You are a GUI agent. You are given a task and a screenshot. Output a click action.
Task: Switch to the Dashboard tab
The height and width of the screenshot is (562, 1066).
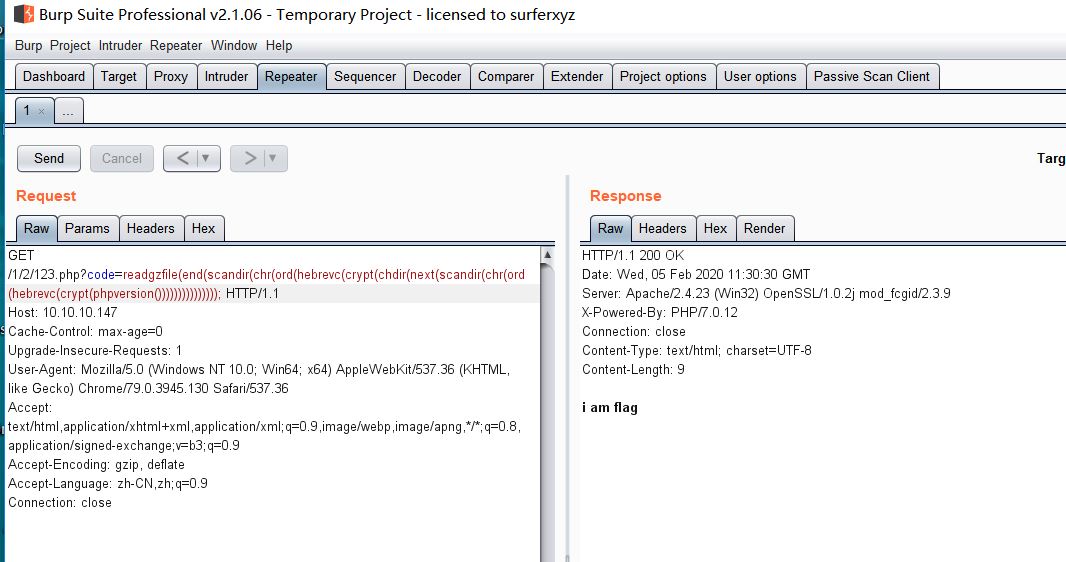pos(54,76)
